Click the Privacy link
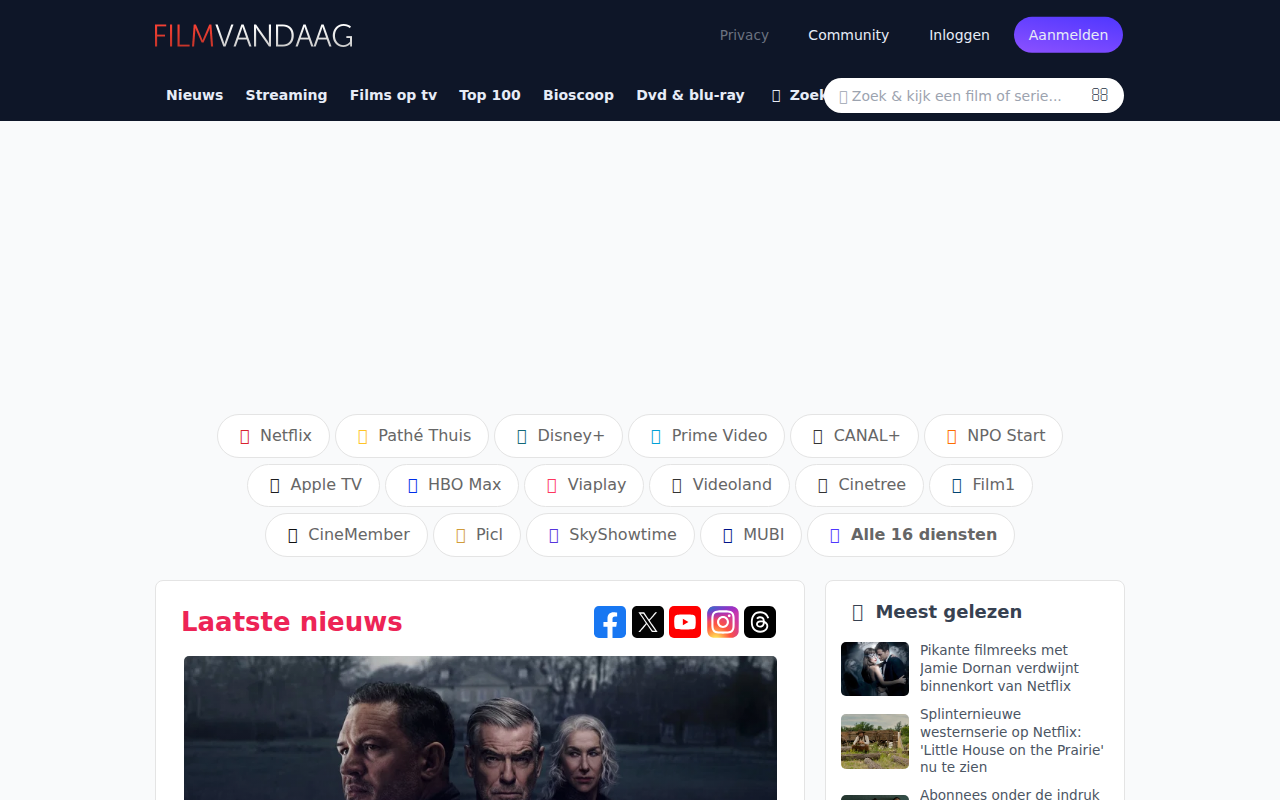The height and width of the screenshot is (800, 1280). pyautogui.click(x=744, y=35)
